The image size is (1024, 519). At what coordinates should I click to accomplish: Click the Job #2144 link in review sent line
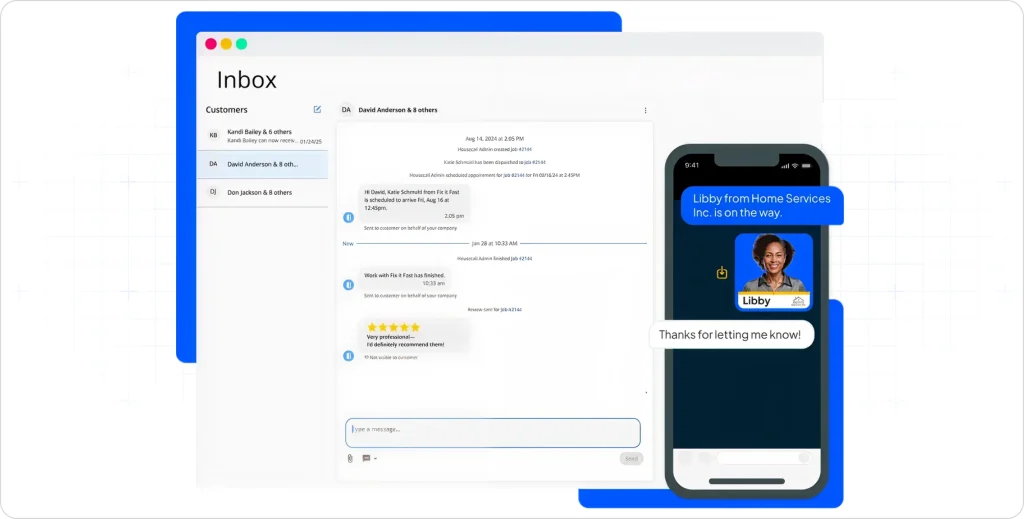tap(511, 310)
